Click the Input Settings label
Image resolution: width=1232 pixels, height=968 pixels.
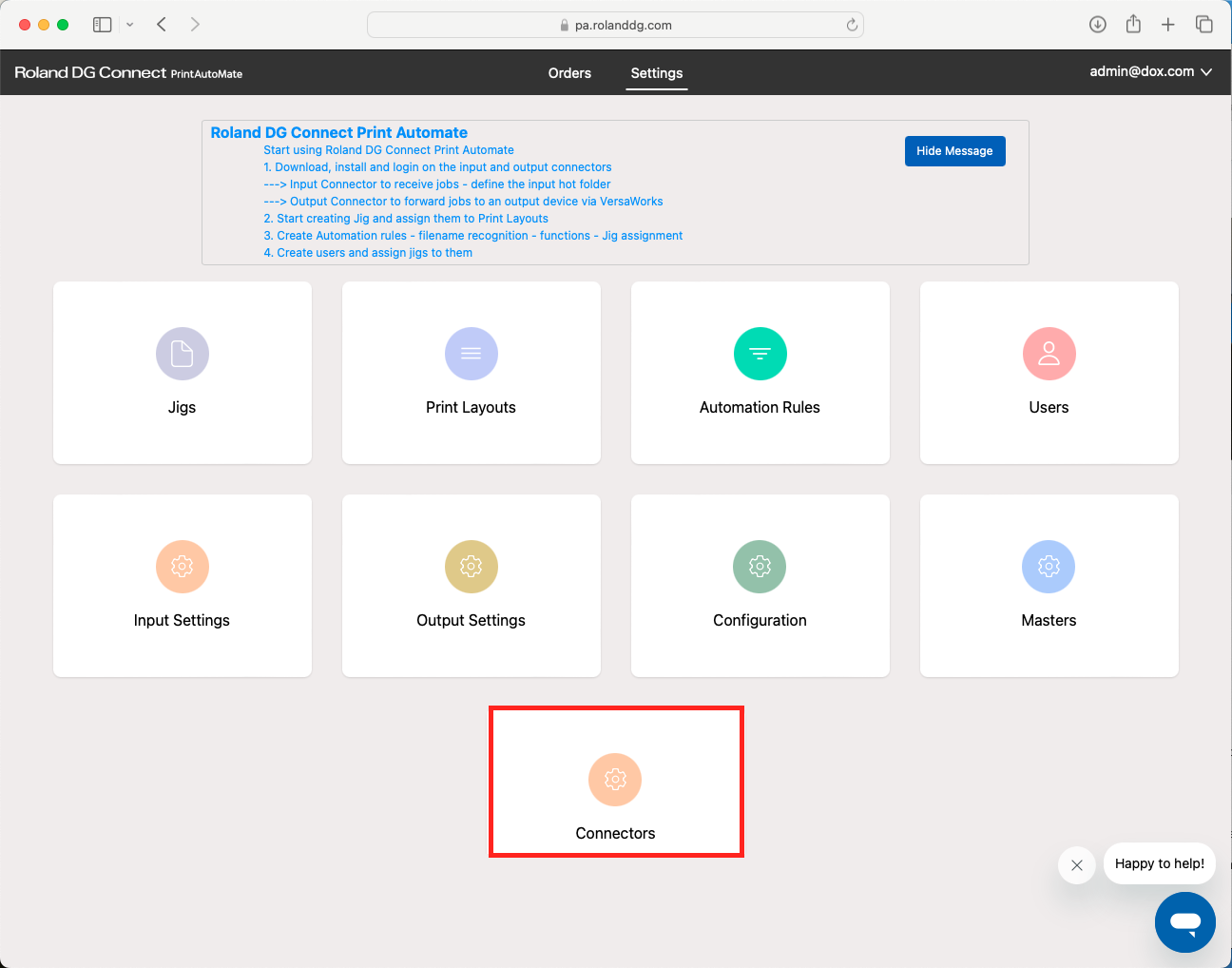(x=182, y=620)
